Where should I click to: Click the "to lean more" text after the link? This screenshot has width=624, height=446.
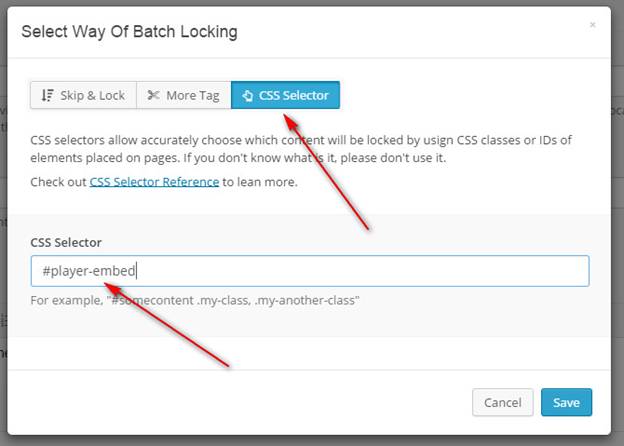tap(260, 182)
